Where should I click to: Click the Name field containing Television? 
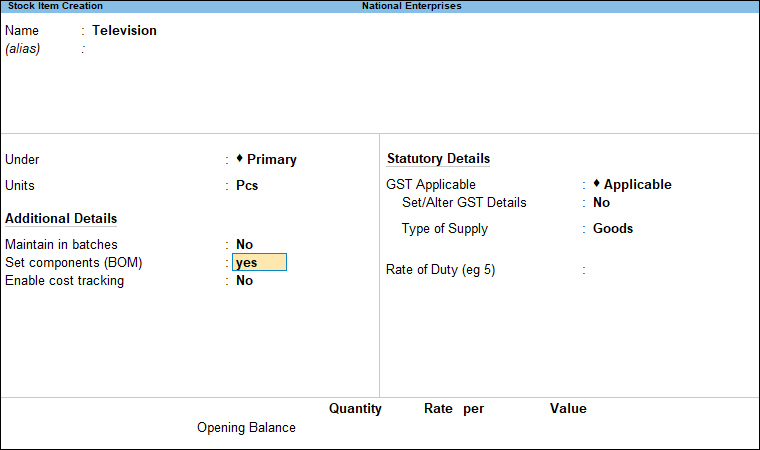(124, 31)
